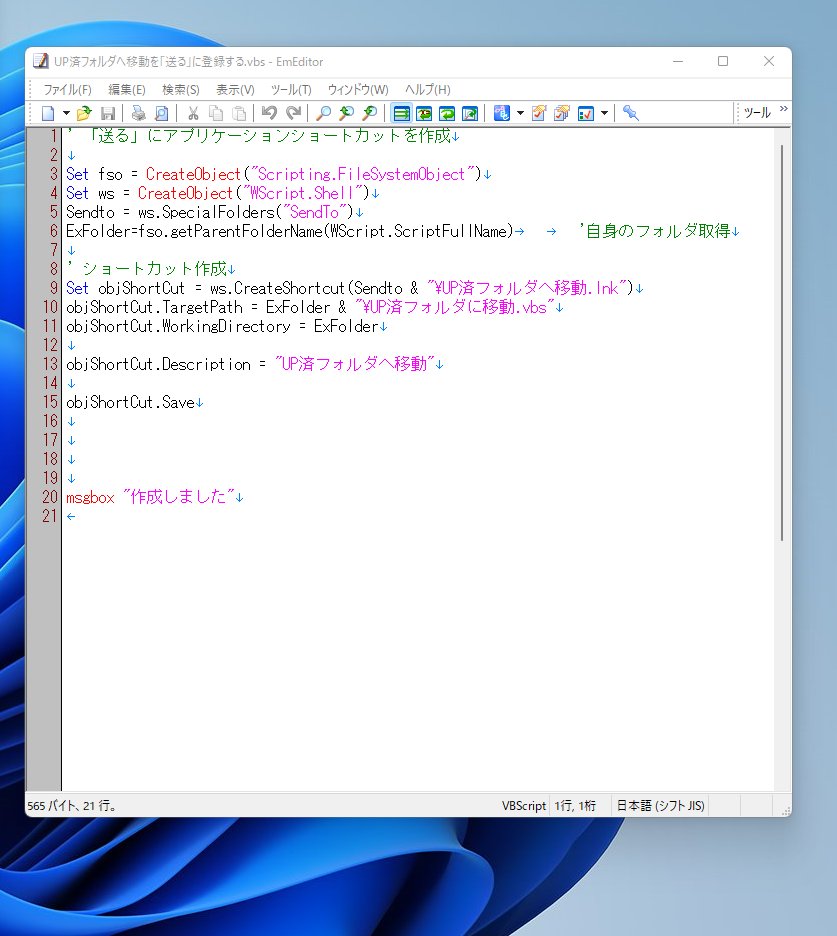Click msgbox keyword on line 20
This screenshot has height=936, width=837.
coord(90,497)
